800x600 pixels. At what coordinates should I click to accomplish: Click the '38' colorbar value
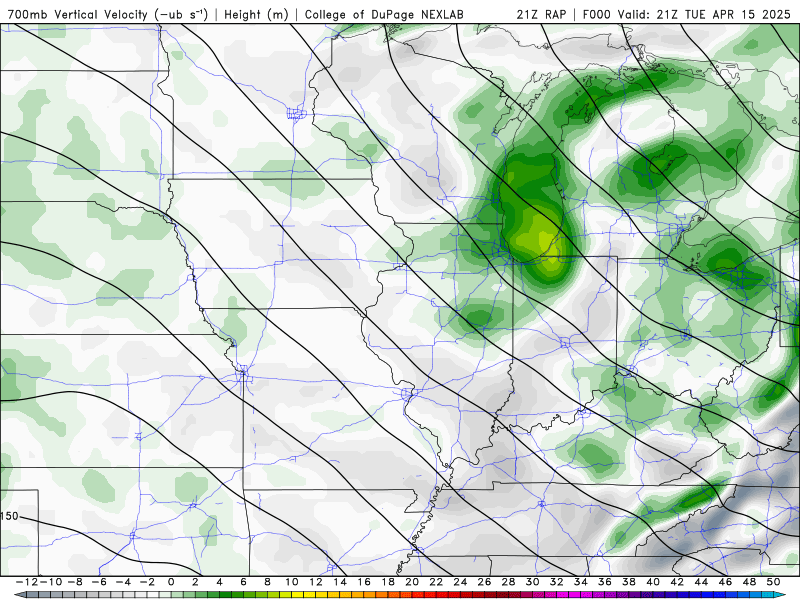[x=629, y=582]
